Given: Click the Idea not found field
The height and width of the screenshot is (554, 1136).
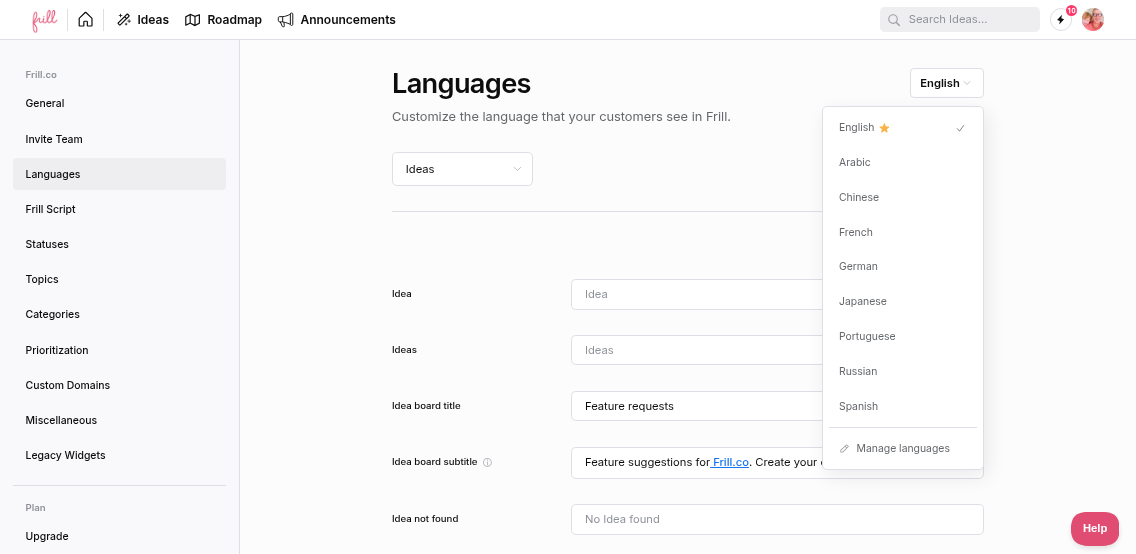Looking at the screenshot, I should coord(777,519).
